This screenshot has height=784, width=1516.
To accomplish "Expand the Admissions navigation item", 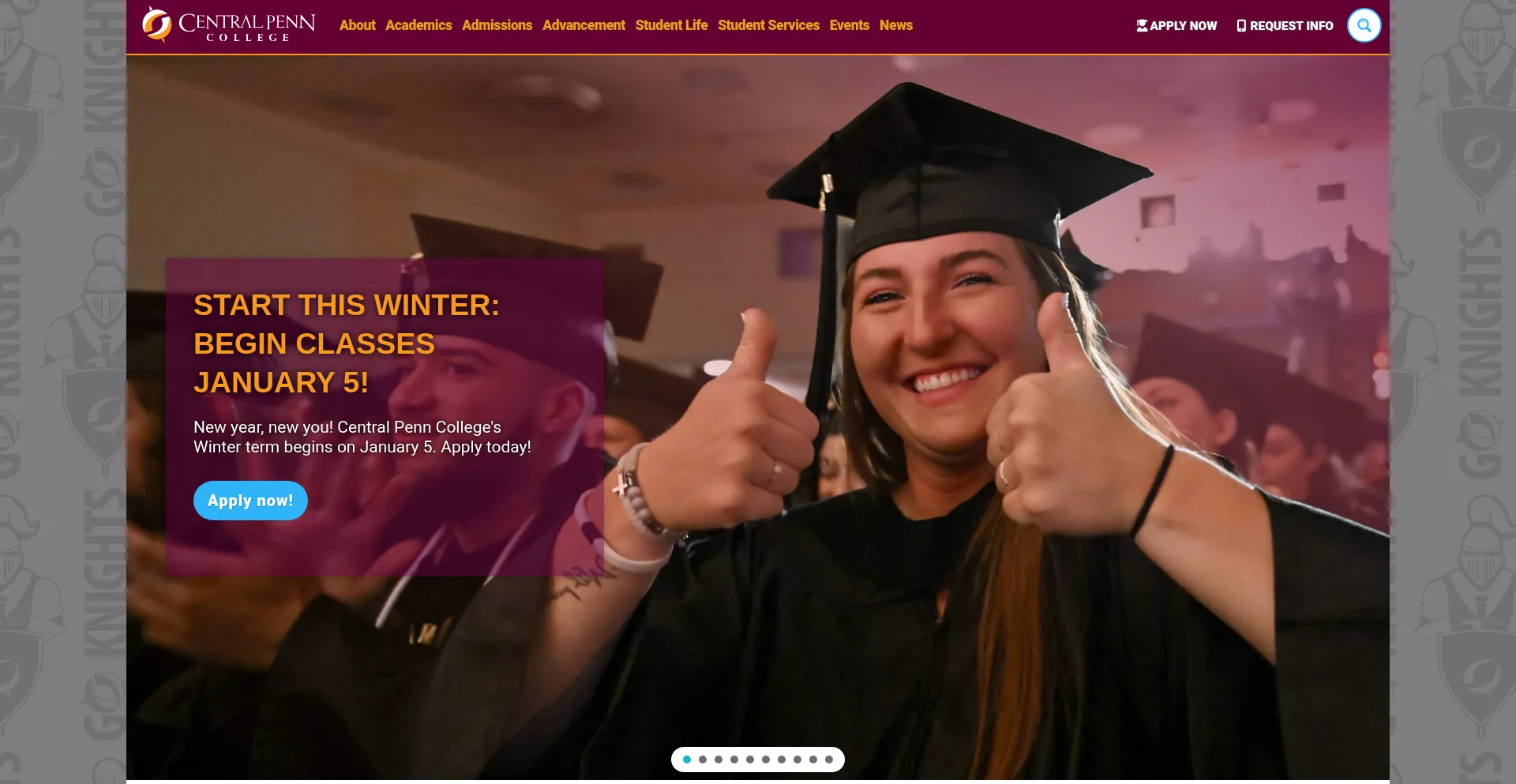I will tap(497, 25).
